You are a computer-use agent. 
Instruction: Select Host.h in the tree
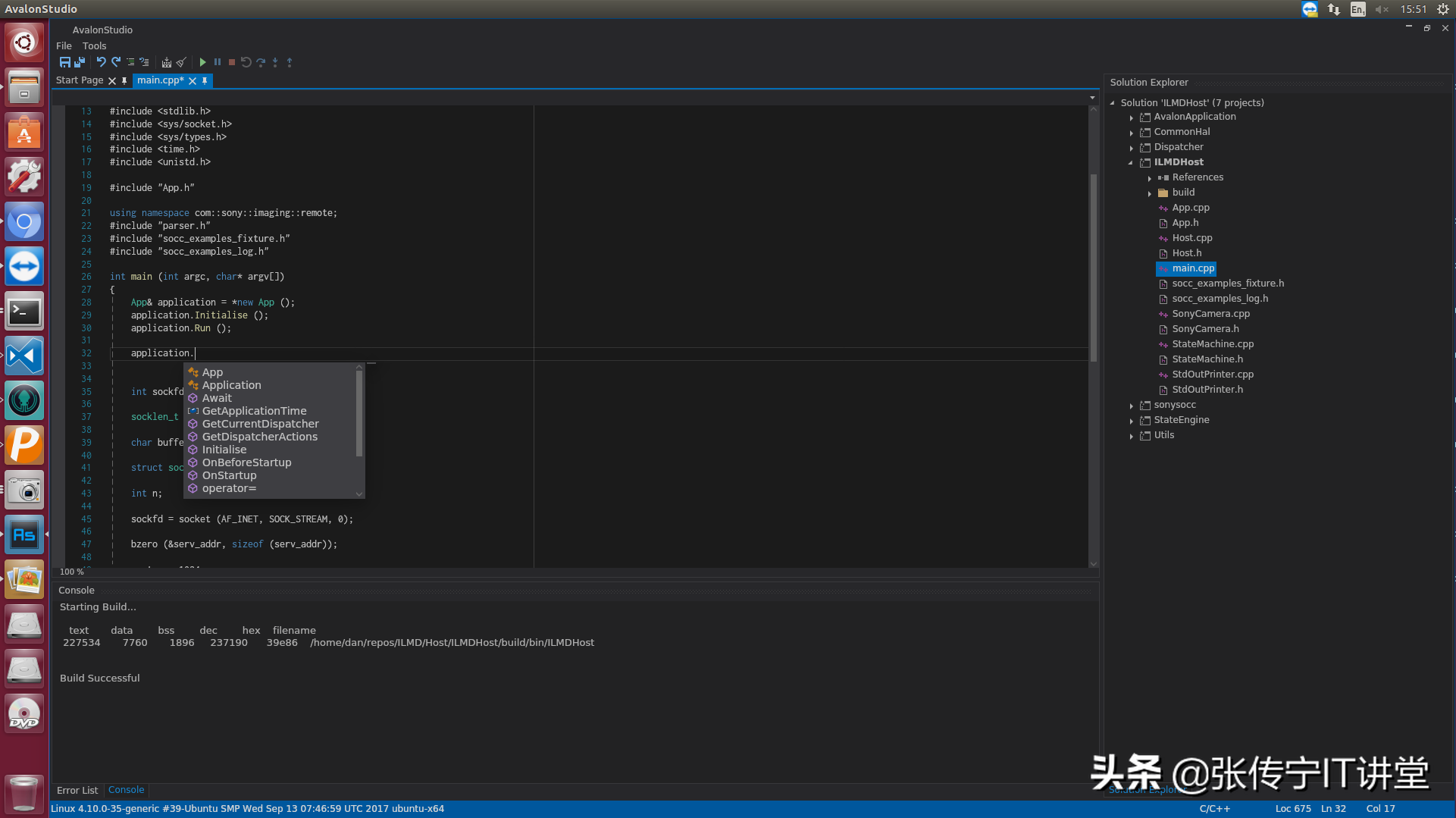[1187, 253]
